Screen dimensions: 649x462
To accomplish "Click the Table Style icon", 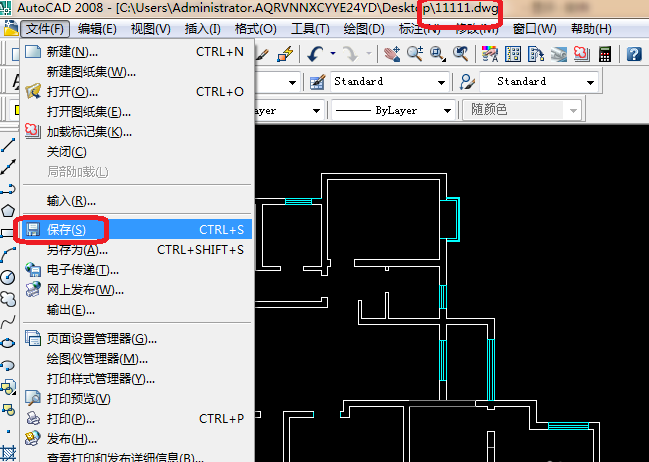I will point(317,82).
